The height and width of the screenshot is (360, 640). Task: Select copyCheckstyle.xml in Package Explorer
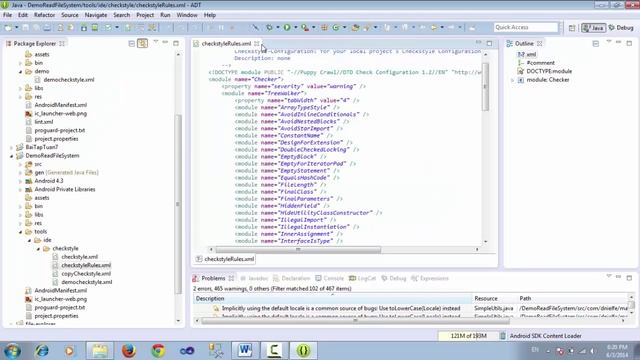(86, 274)
